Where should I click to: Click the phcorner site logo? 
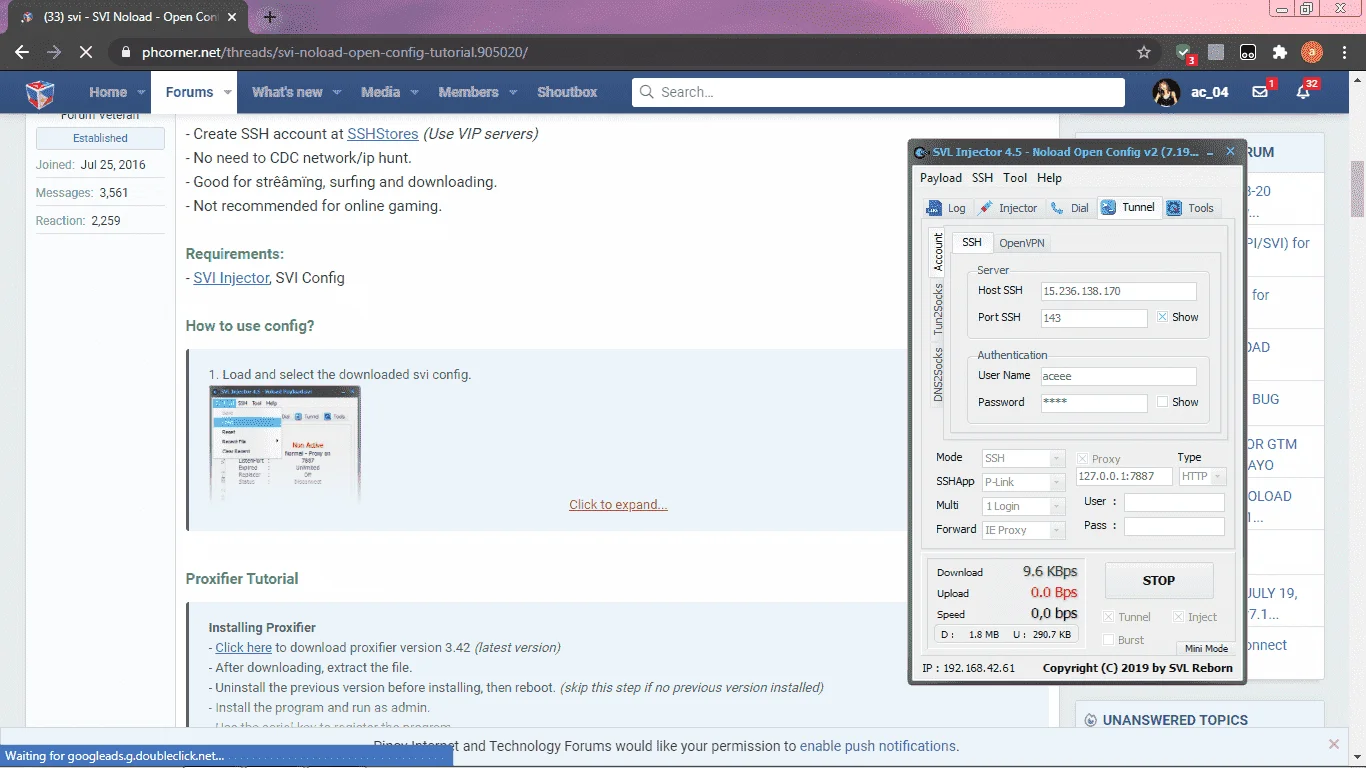pyautogui.click(x=40, y=93)
